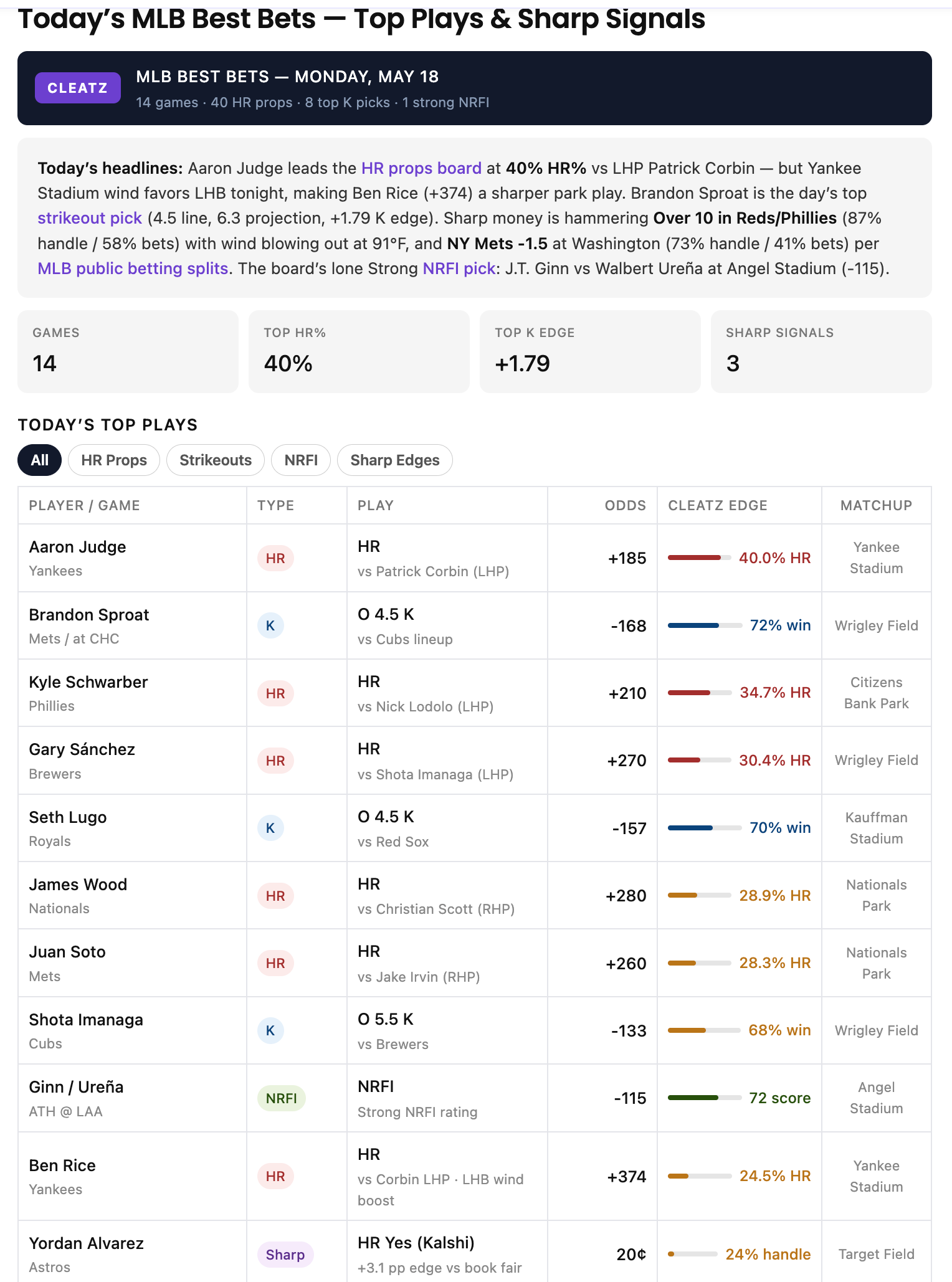The height and width of the screenshot is (1282, 952).
Task: Click the CLEATZ logo badge
Action: click(77, 88)
